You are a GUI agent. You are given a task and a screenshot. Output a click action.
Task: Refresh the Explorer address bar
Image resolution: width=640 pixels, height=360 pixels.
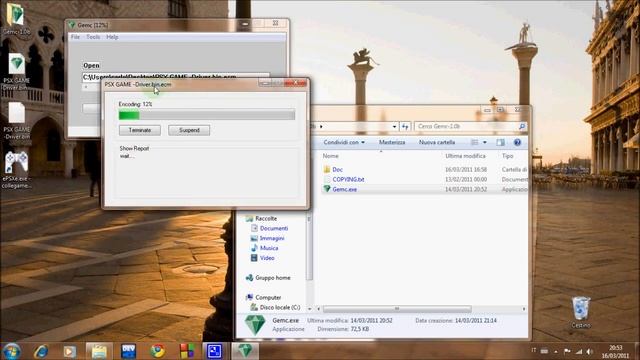pyautogui.click(x=405, y=127)
